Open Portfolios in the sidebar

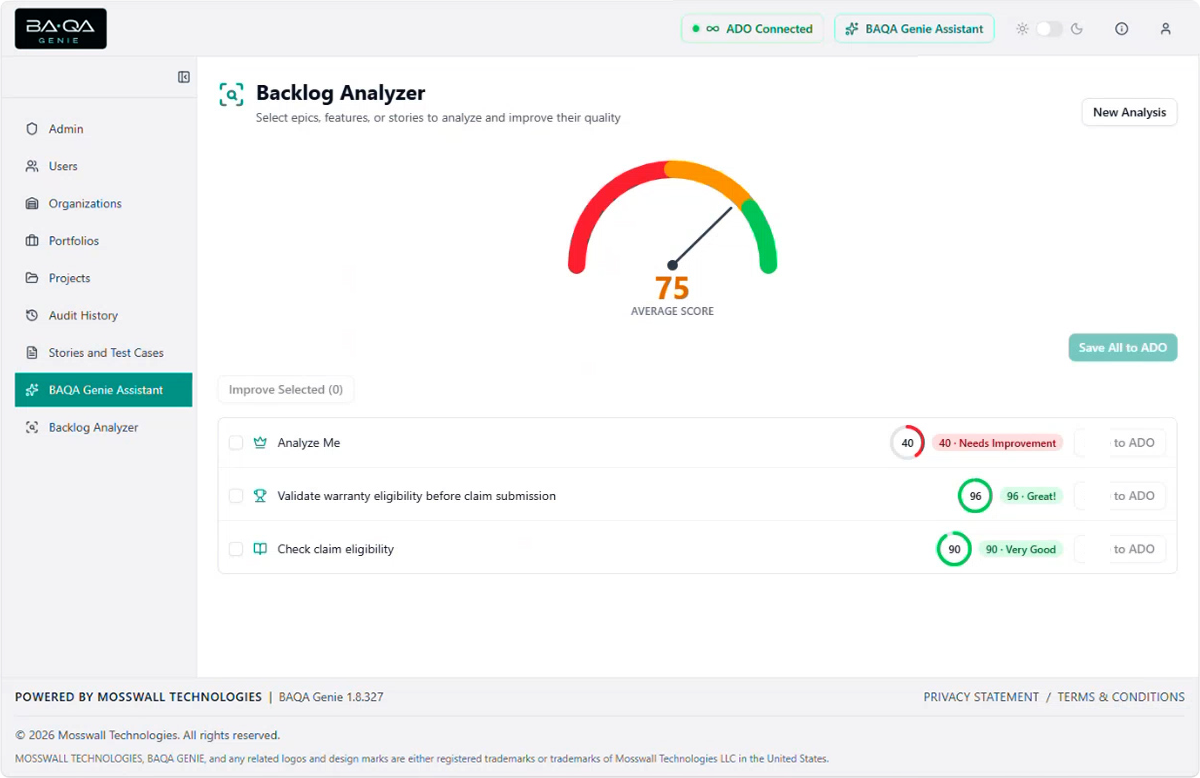click(103, 241)
